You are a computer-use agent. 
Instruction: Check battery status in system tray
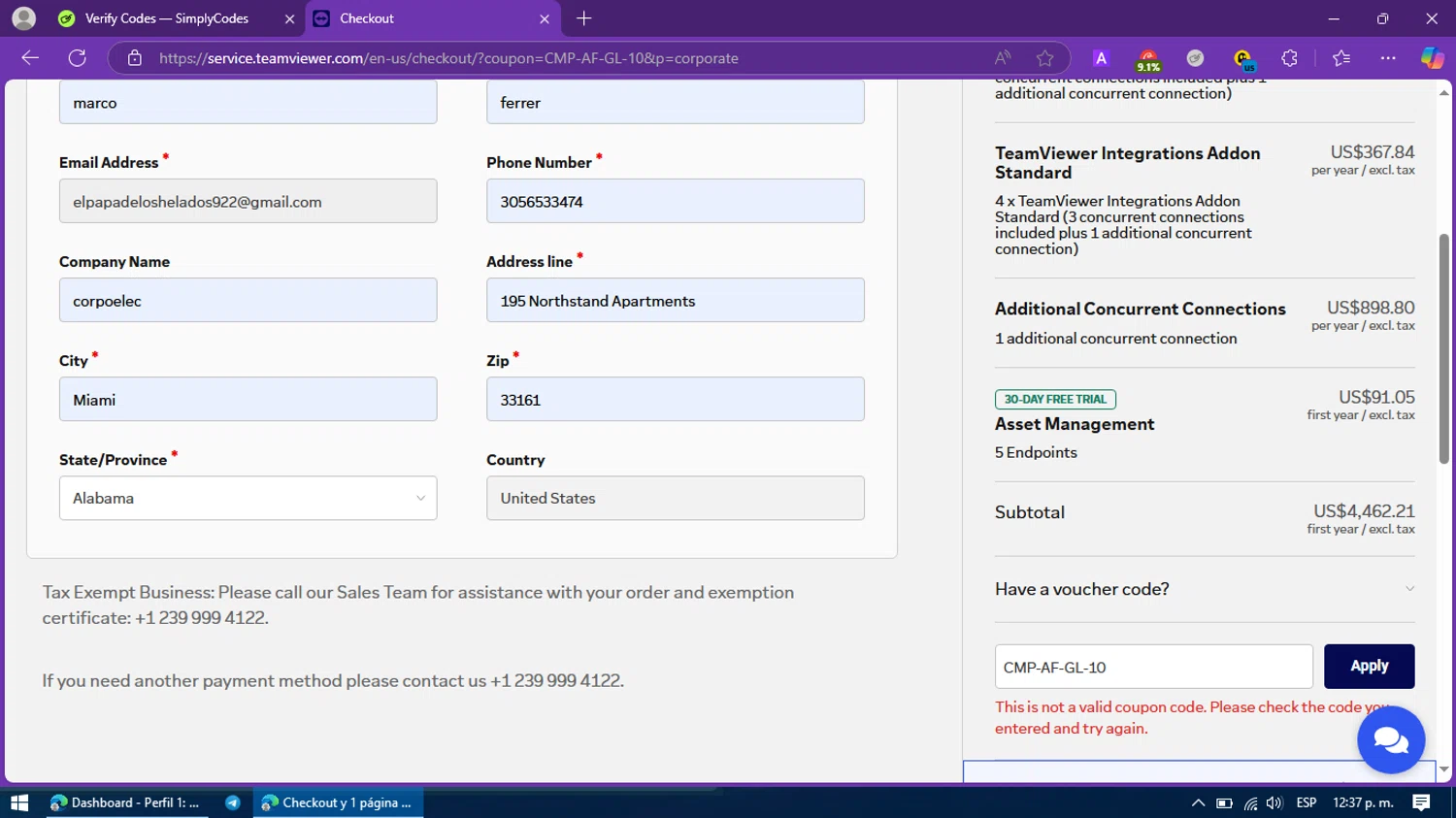point(1224,803)
